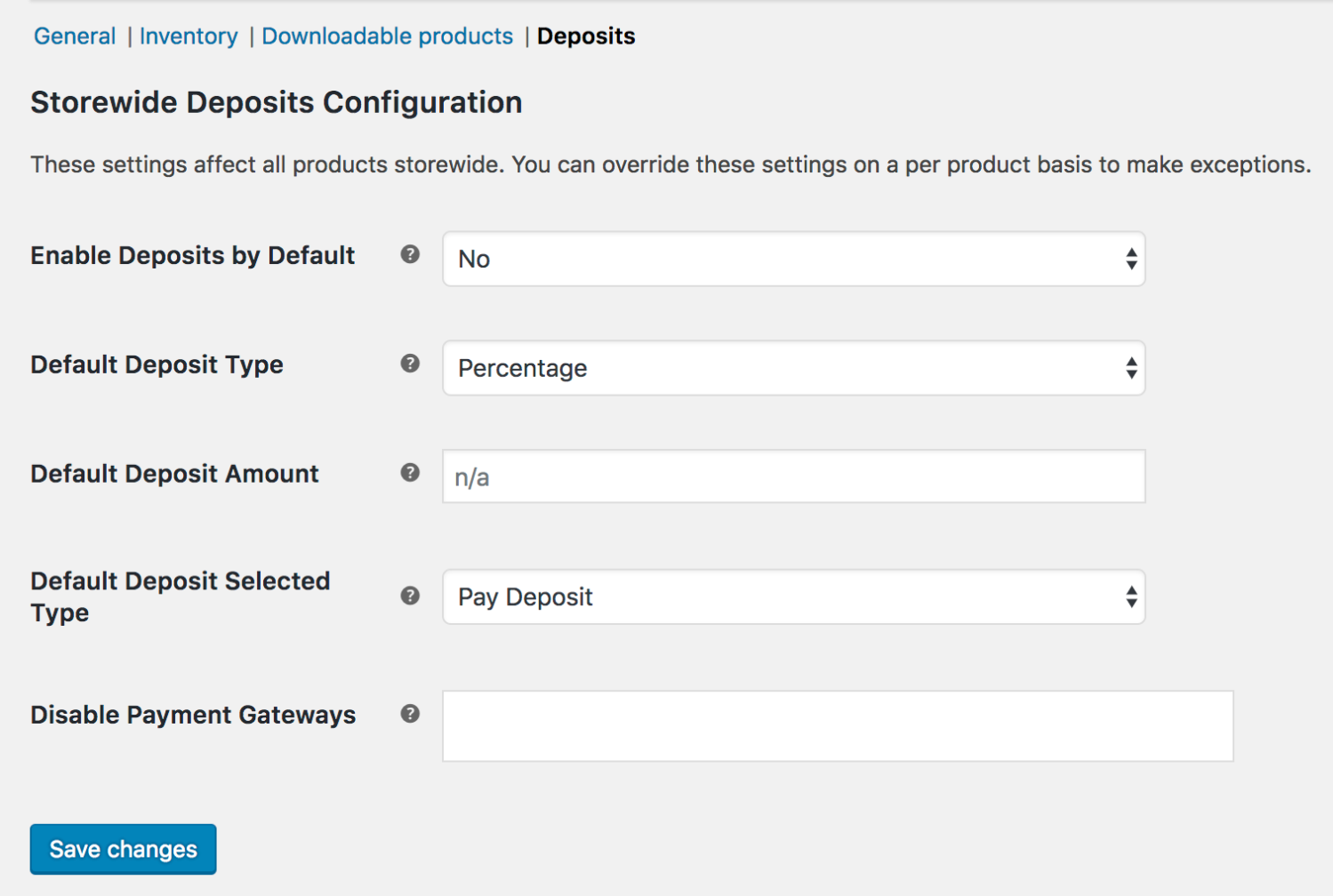Viewport: 1333px width, 896px height.
Task: Click the Pay Deposit dropdown arrows
Action: (1129, 596)
